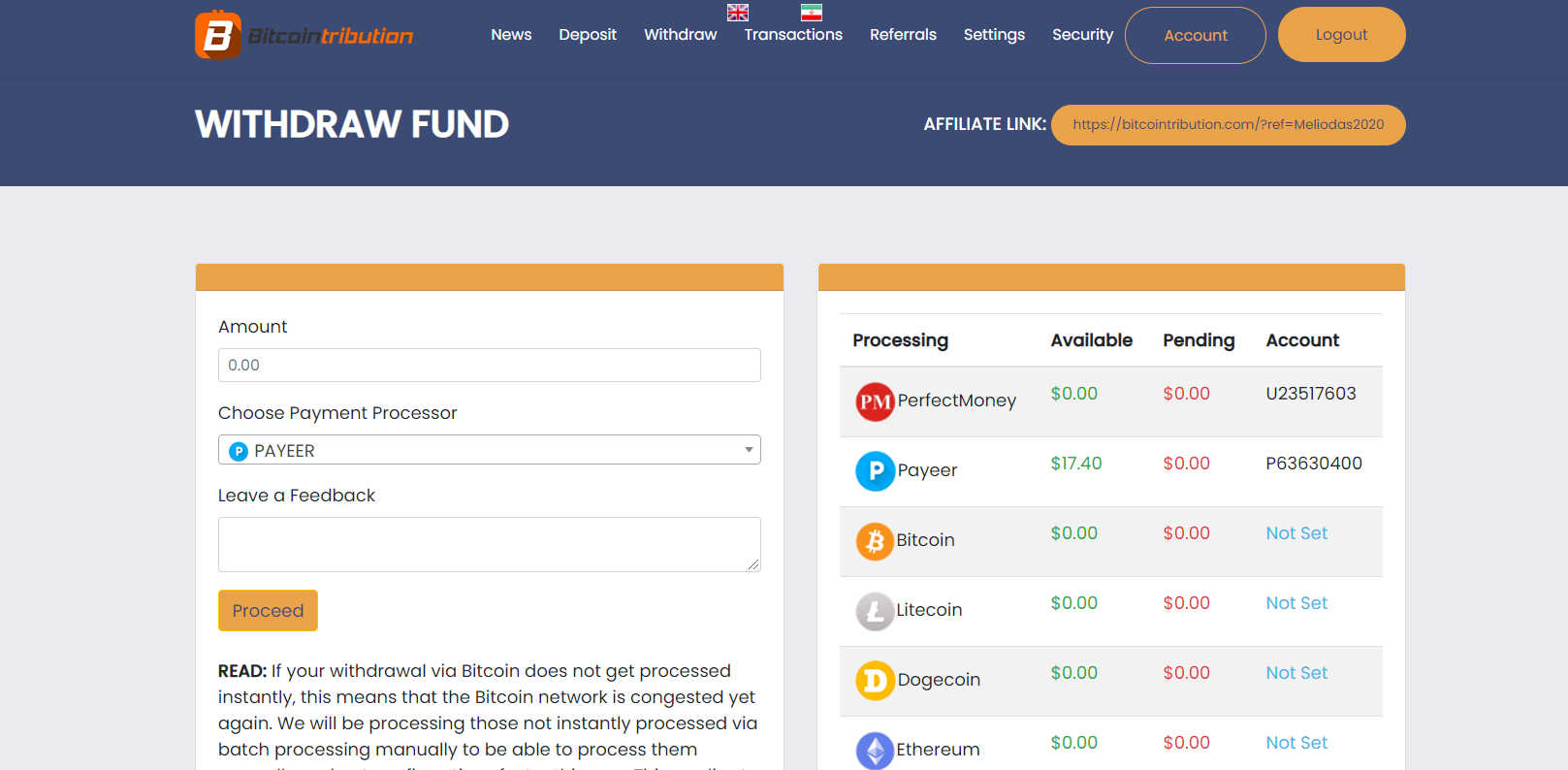The width and height of the screenshot is (1568, 770).
Task: Click the Payeer pending amount $0.00
Action: (x=1187, y=464)
